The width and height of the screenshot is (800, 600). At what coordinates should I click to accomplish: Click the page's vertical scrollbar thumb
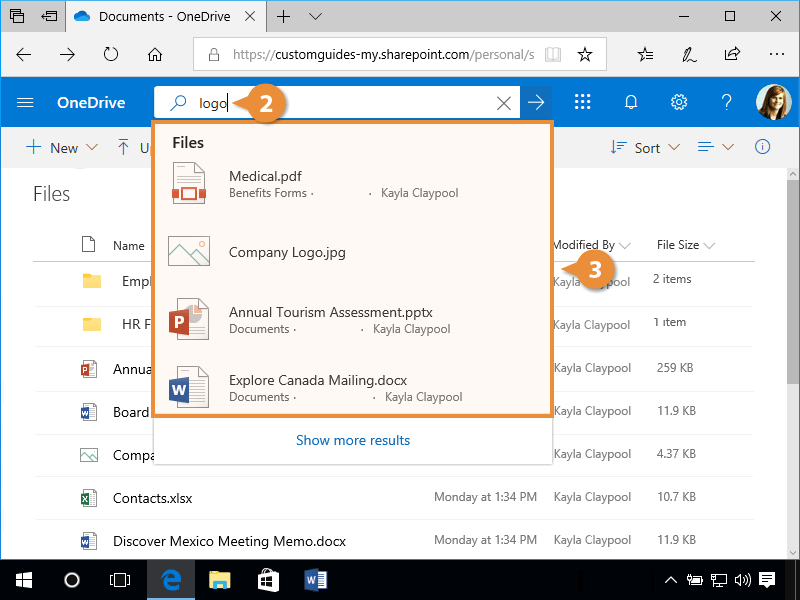pos(792,282)
